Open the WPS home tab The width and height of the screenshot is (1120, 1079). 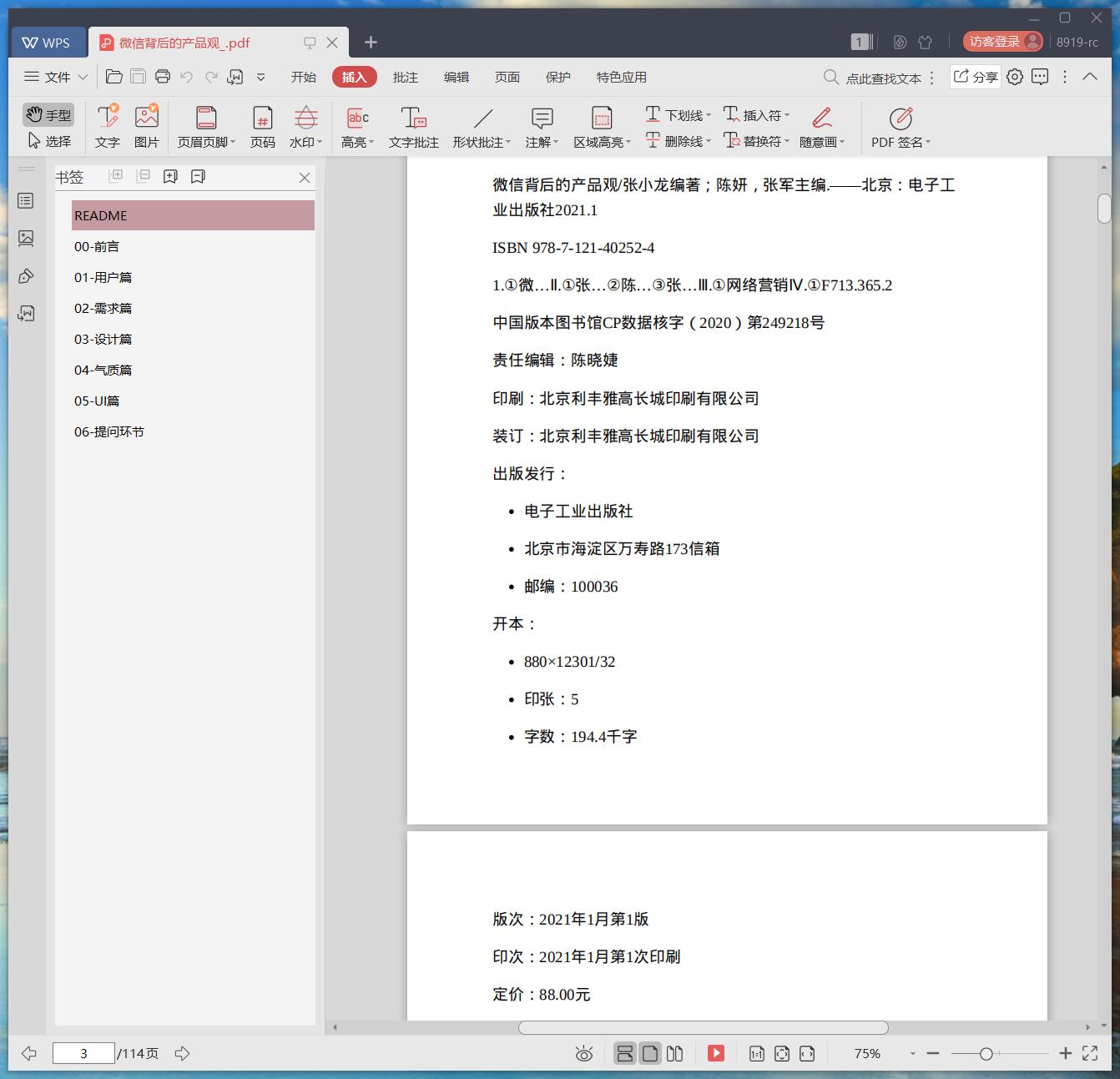pos(48,43)
